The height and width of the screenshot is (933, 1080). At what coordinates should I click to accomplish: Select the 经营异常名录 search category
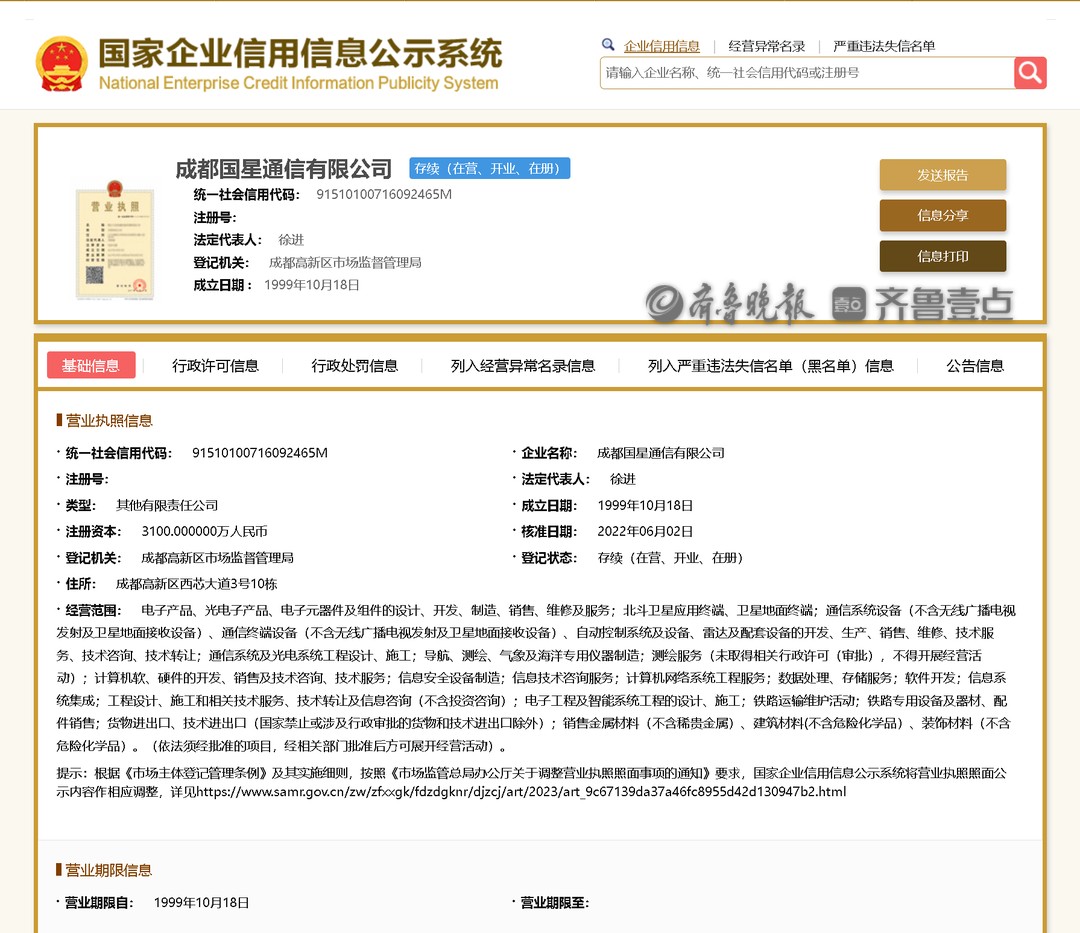tap(766, 46)
